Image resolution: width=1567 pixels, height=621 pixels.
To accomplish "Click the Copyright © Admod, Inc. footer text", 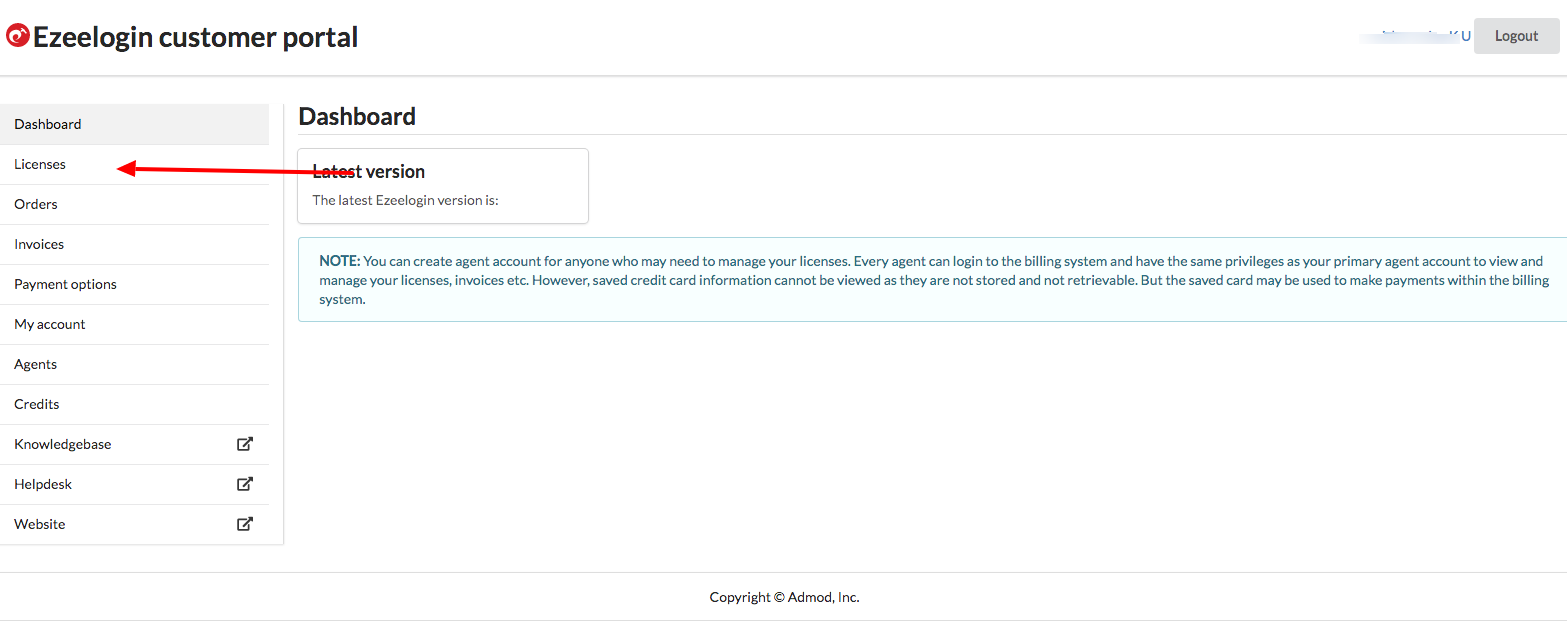I will (x=784, y=597).
